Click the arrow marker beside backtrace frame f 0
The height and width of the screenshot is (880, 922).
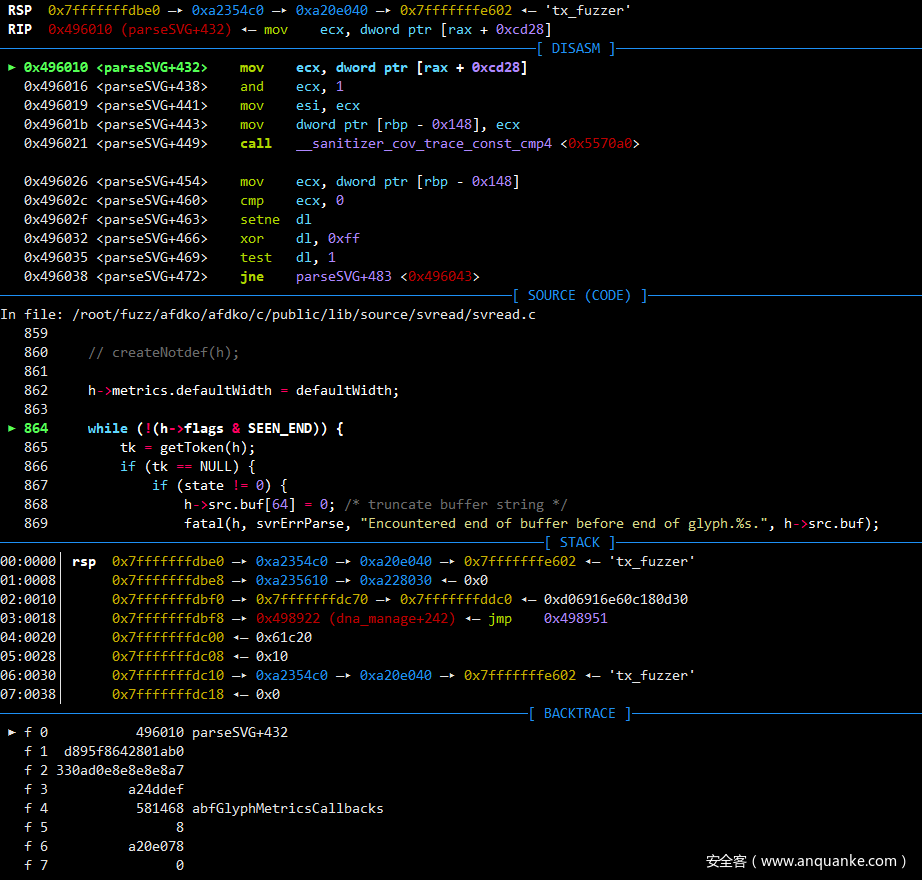pos(12,732)
